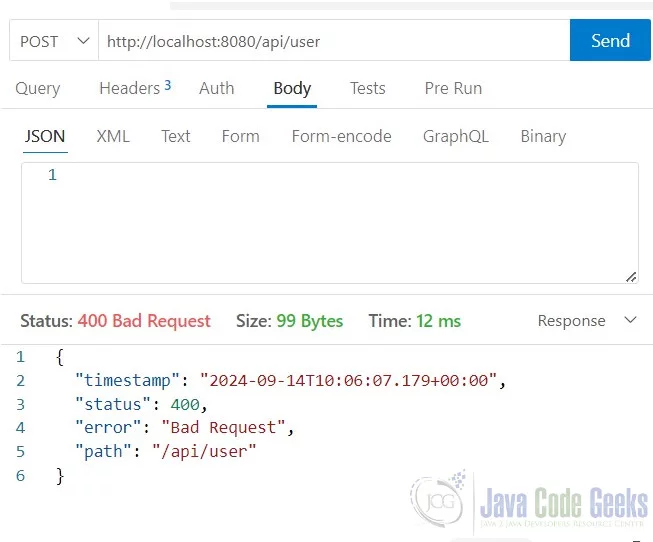Open the Tests tab
The height and width of the screenshot is (542, 653).
[x=367, y=88]
